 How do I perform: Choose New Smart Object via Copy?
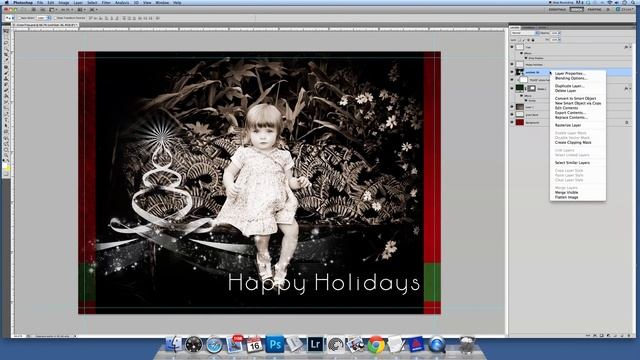pos(578,103)
